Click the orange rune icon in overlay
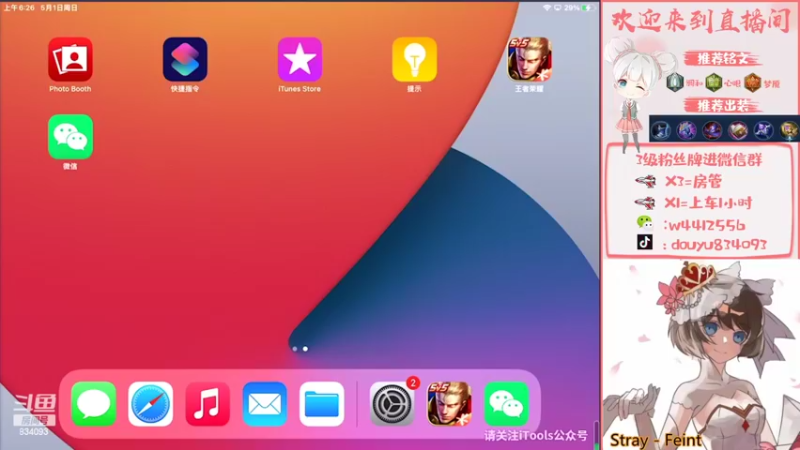 tap(752, 82)
